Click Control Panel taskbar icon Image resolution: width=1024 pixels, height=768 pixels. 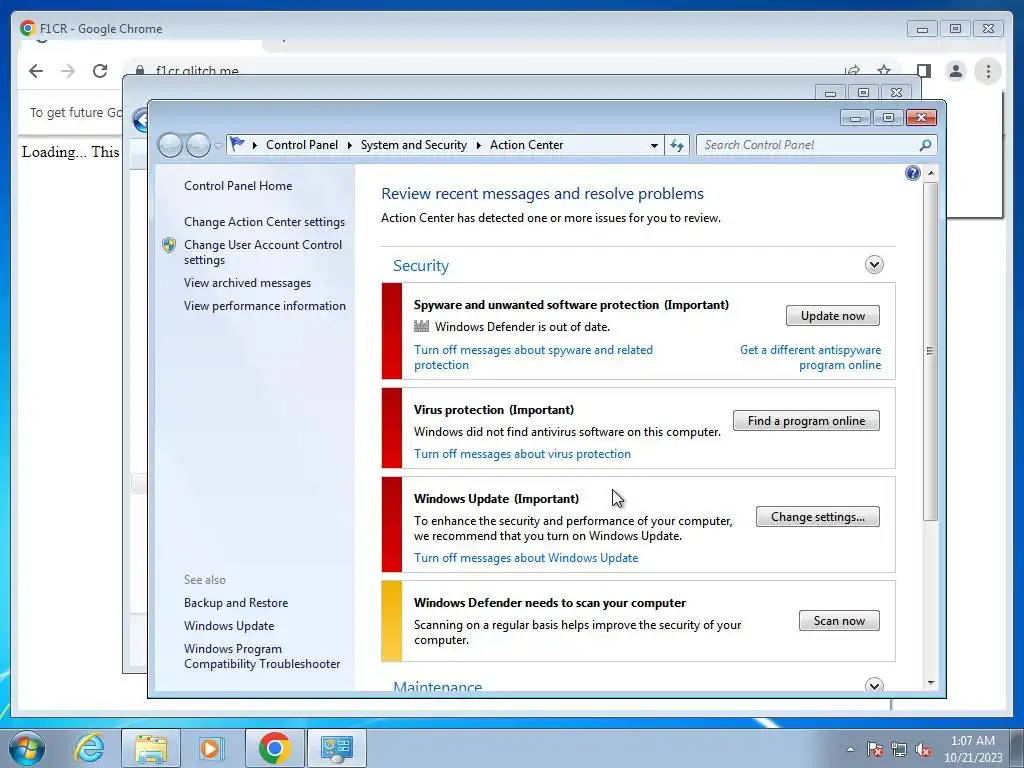tap(336, 748)
